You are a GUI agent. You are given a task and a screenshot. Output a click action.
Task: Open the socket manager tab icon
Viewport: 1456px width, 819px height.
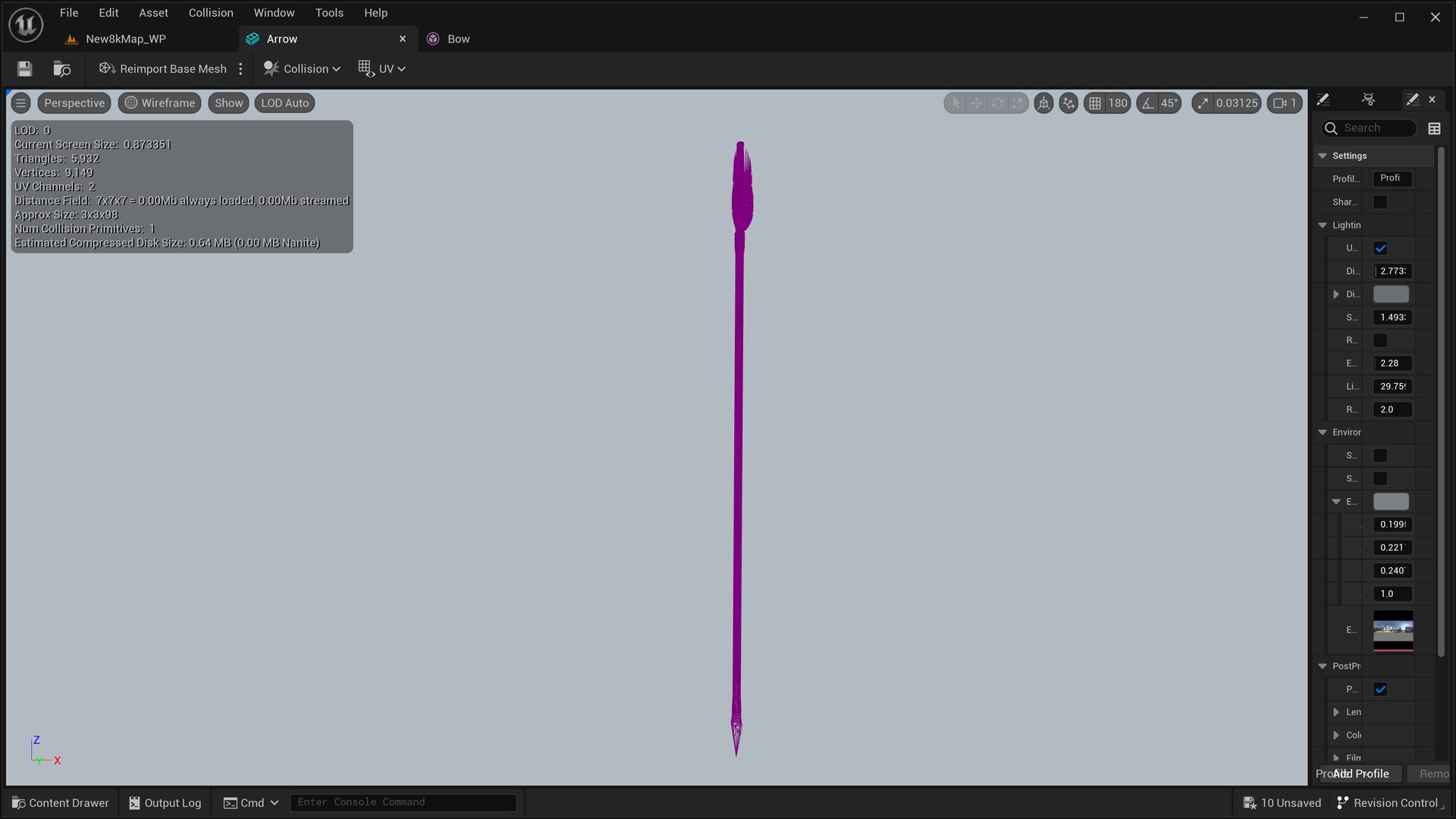point(1368,99)
